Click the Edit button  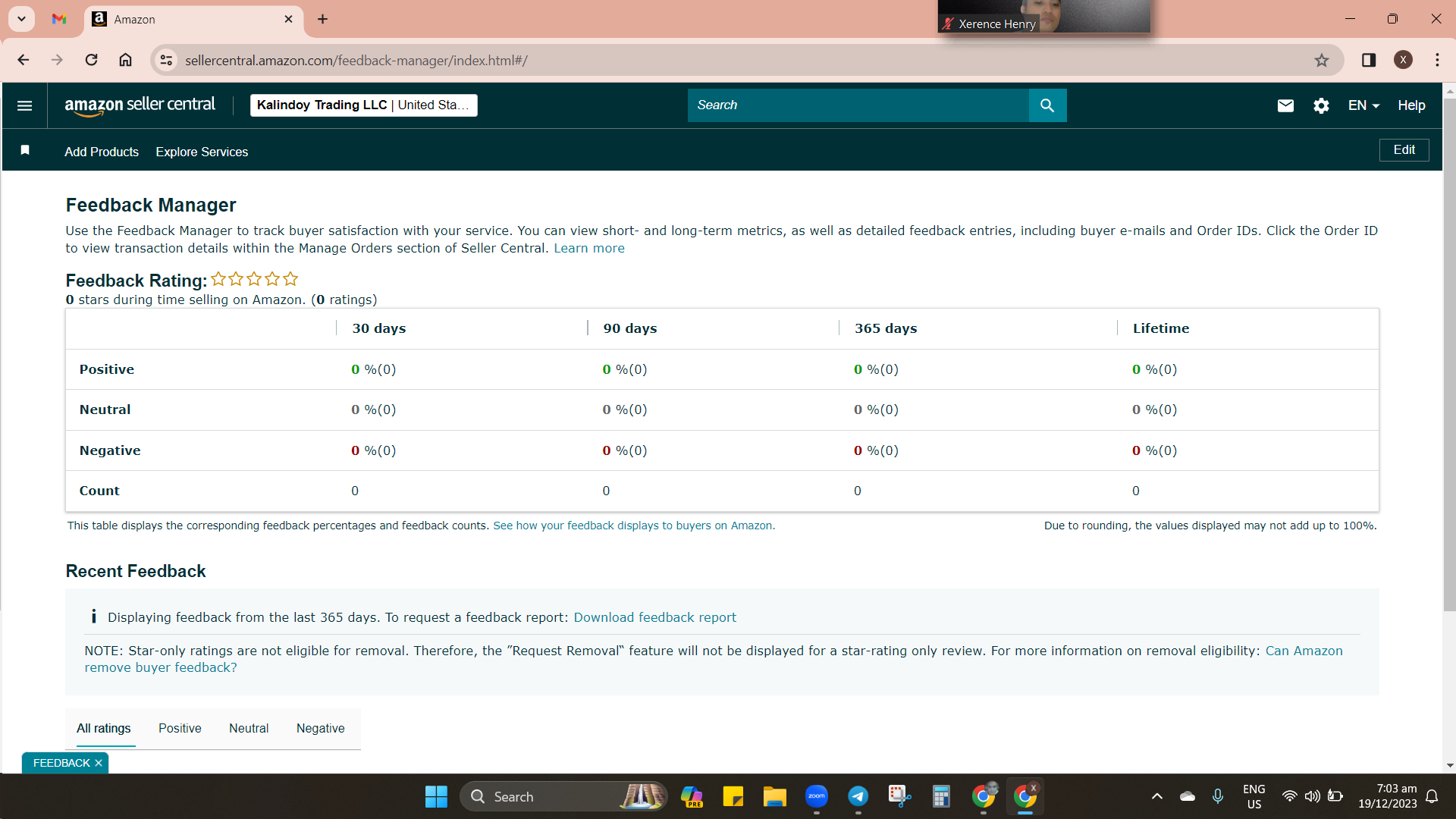(x=1404, y=150)
